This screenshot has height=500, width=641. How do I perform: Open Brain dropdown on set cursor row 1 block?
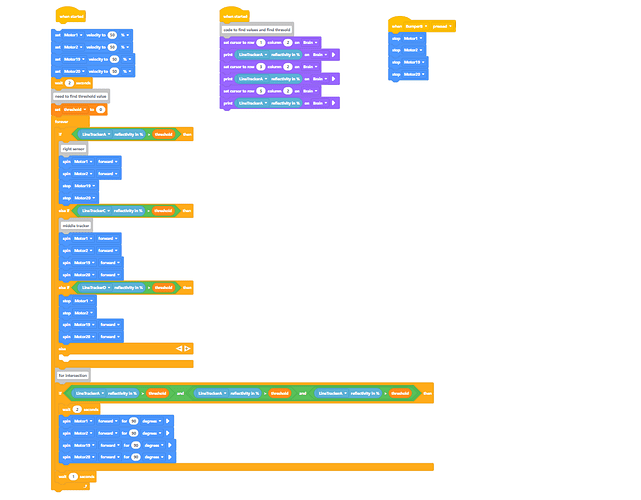[x=310, y=43]
